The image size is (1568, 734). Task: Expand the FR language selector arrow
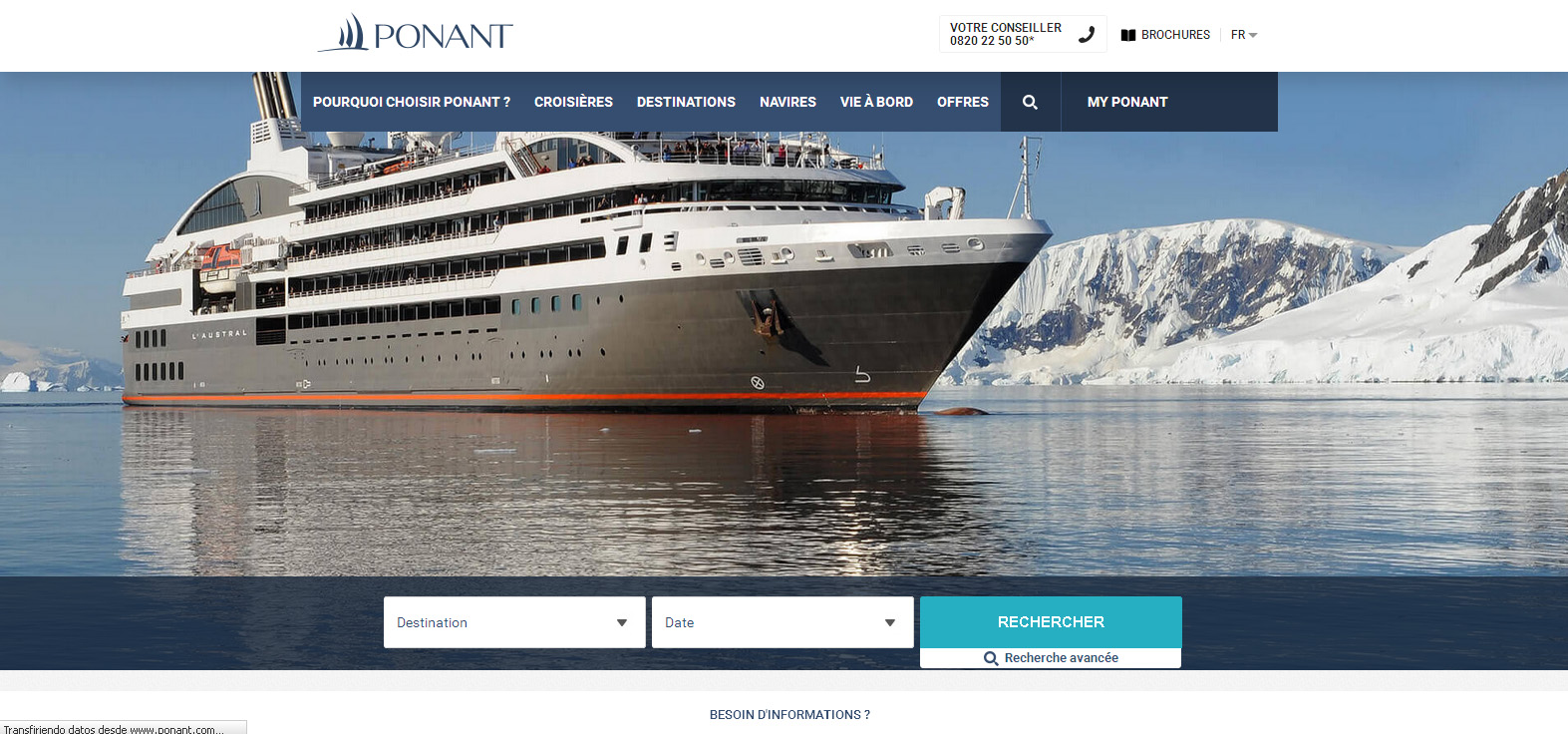[1253, 35]
